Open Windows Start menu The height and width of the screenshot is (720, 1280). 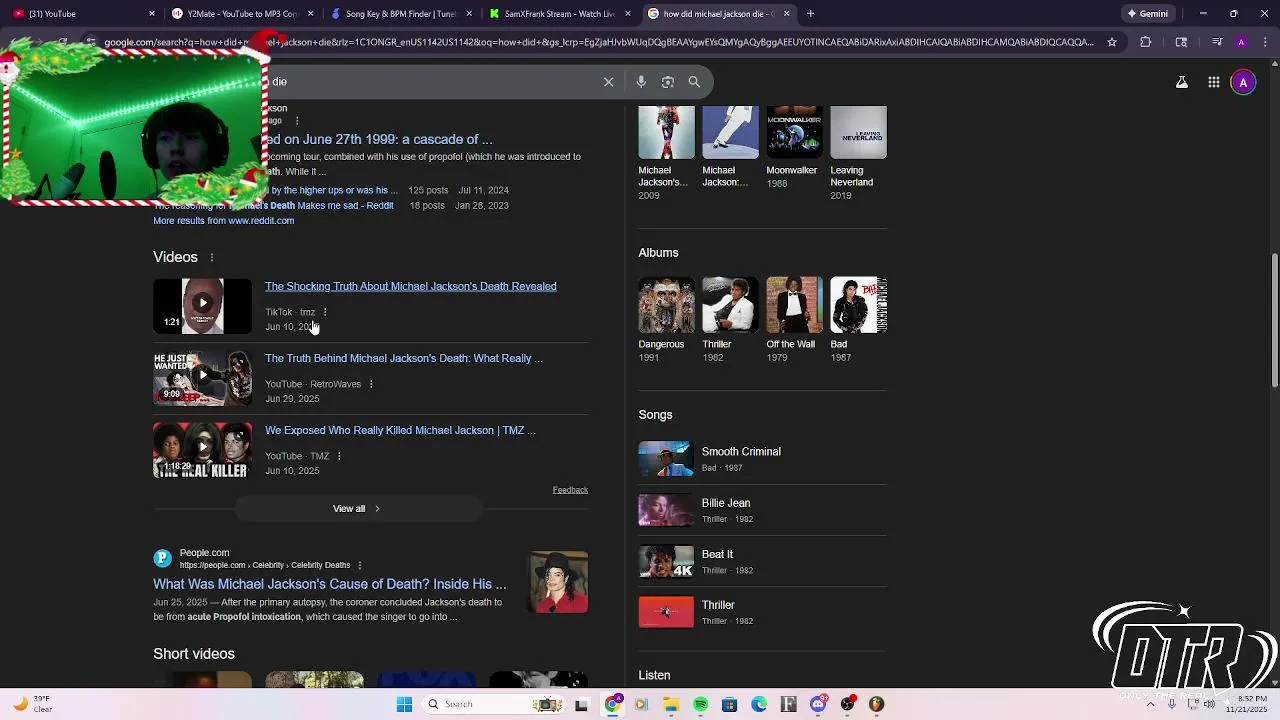click(x=404, y=704)
